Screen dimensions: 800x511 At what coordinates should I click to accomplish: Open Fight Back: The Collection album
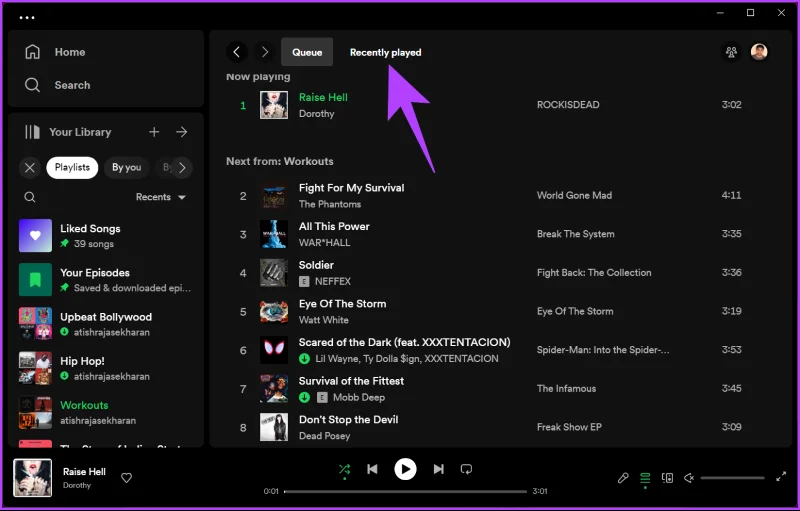pyautogui.click(x=594, y=273)
